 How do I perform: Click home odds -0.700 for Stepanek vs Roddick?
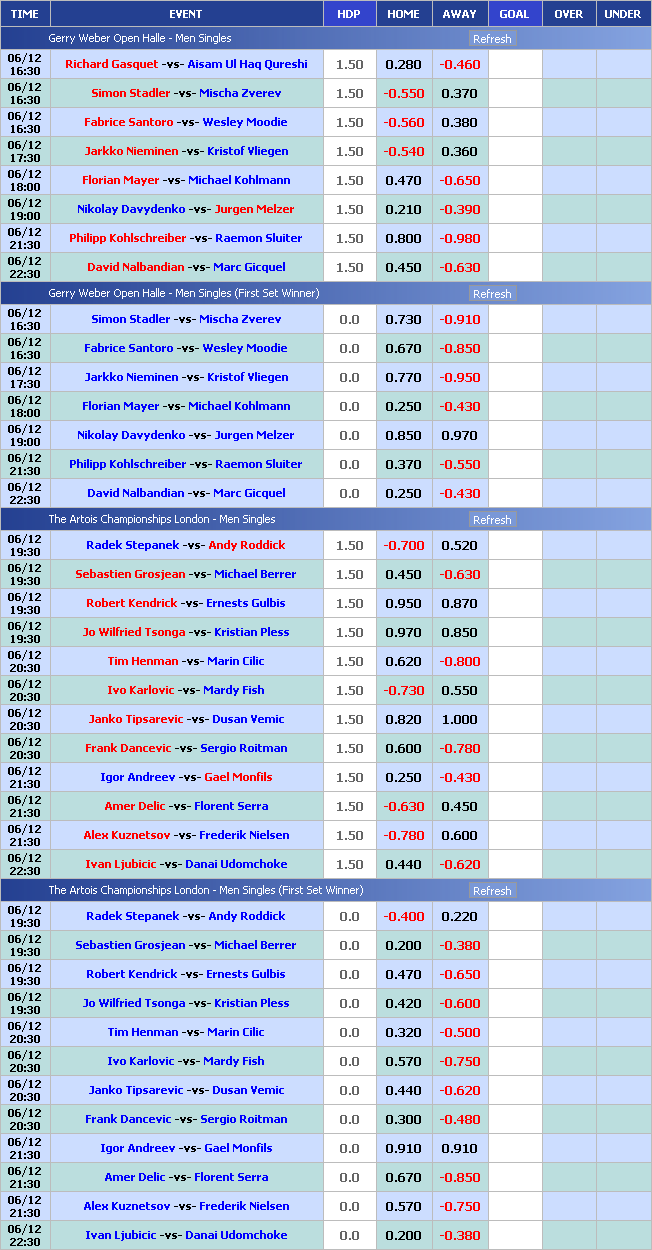pyautogui.click(x=404, y=546)
